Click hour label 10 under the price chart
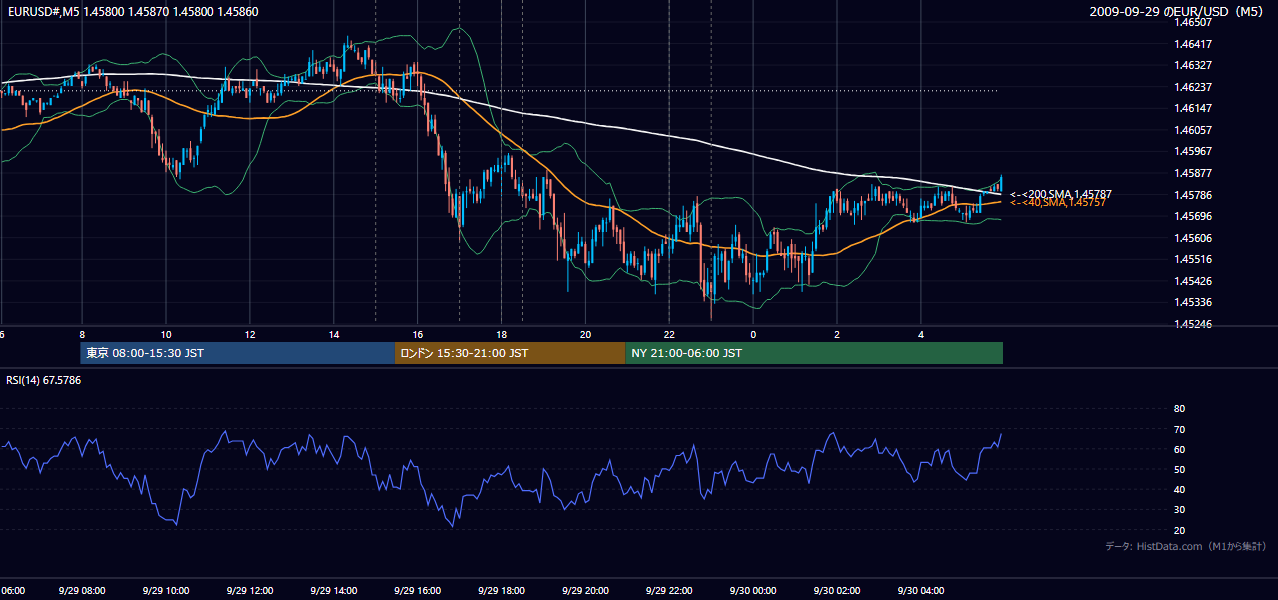The height and width of the screenshot is (600, 1278). [166, 334]
